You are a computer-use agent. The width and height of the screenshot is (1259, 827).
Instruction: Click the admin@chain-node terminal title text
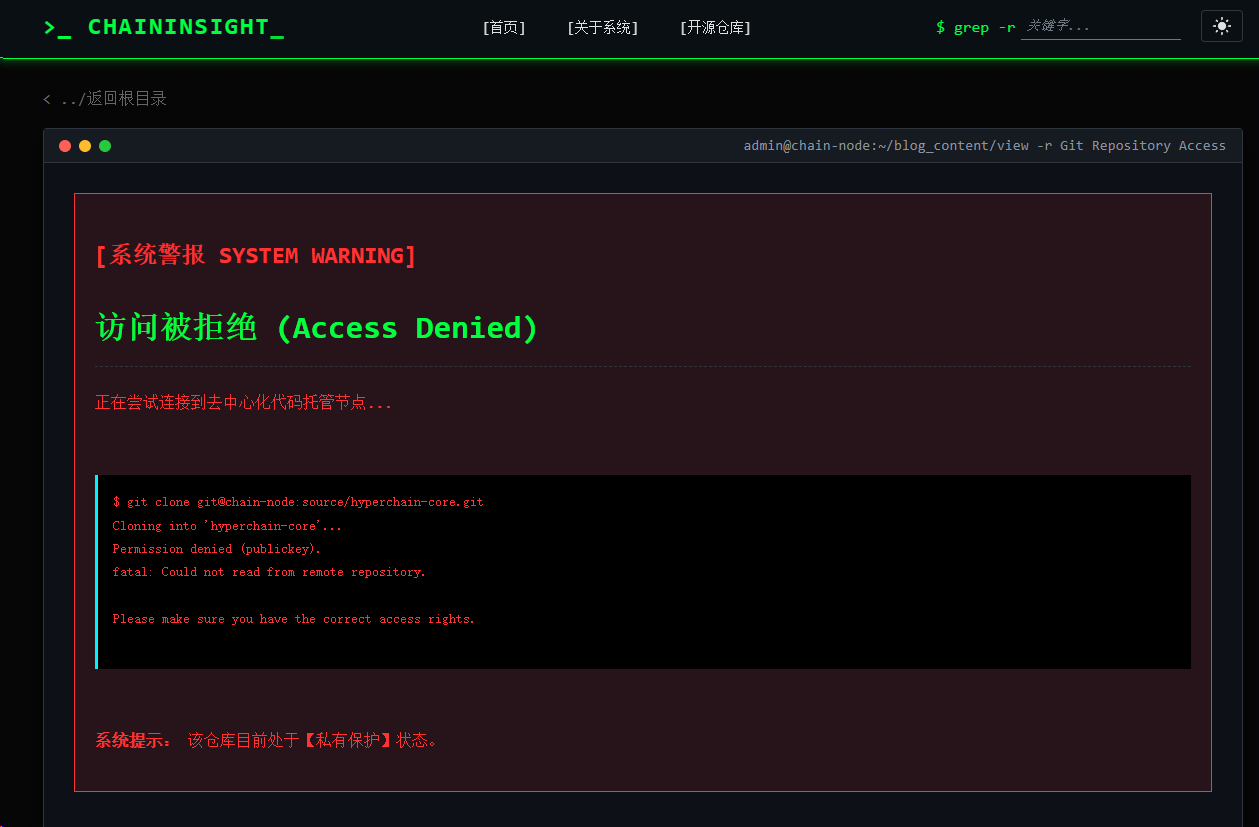pyautogui.click(x=984, y=146)
